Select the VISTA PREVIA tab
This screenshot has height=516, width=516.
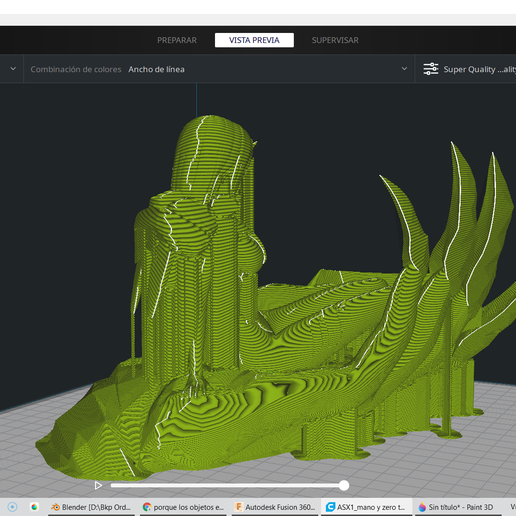pyautogui.click(x=254, y=40)
